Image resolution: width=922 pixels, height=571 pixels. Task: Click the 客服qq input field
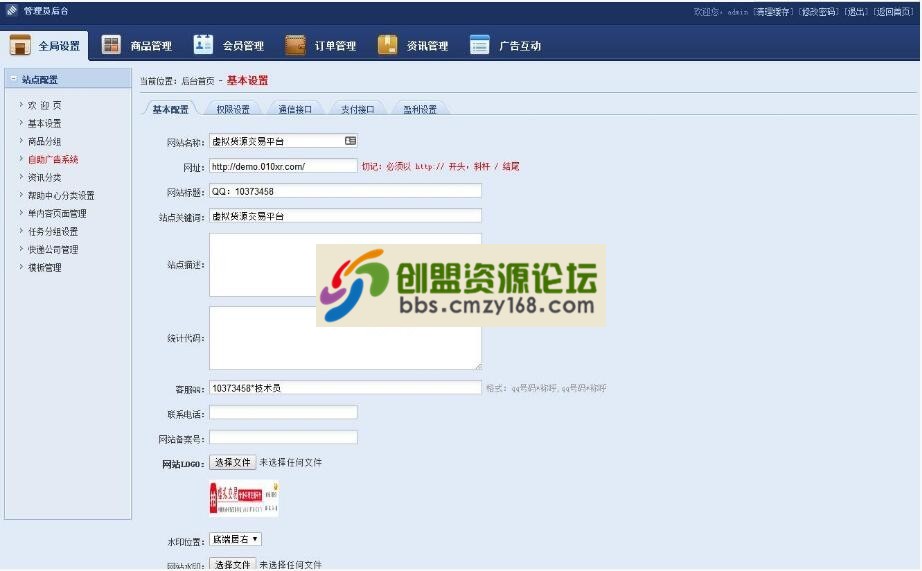click(345, 388)
